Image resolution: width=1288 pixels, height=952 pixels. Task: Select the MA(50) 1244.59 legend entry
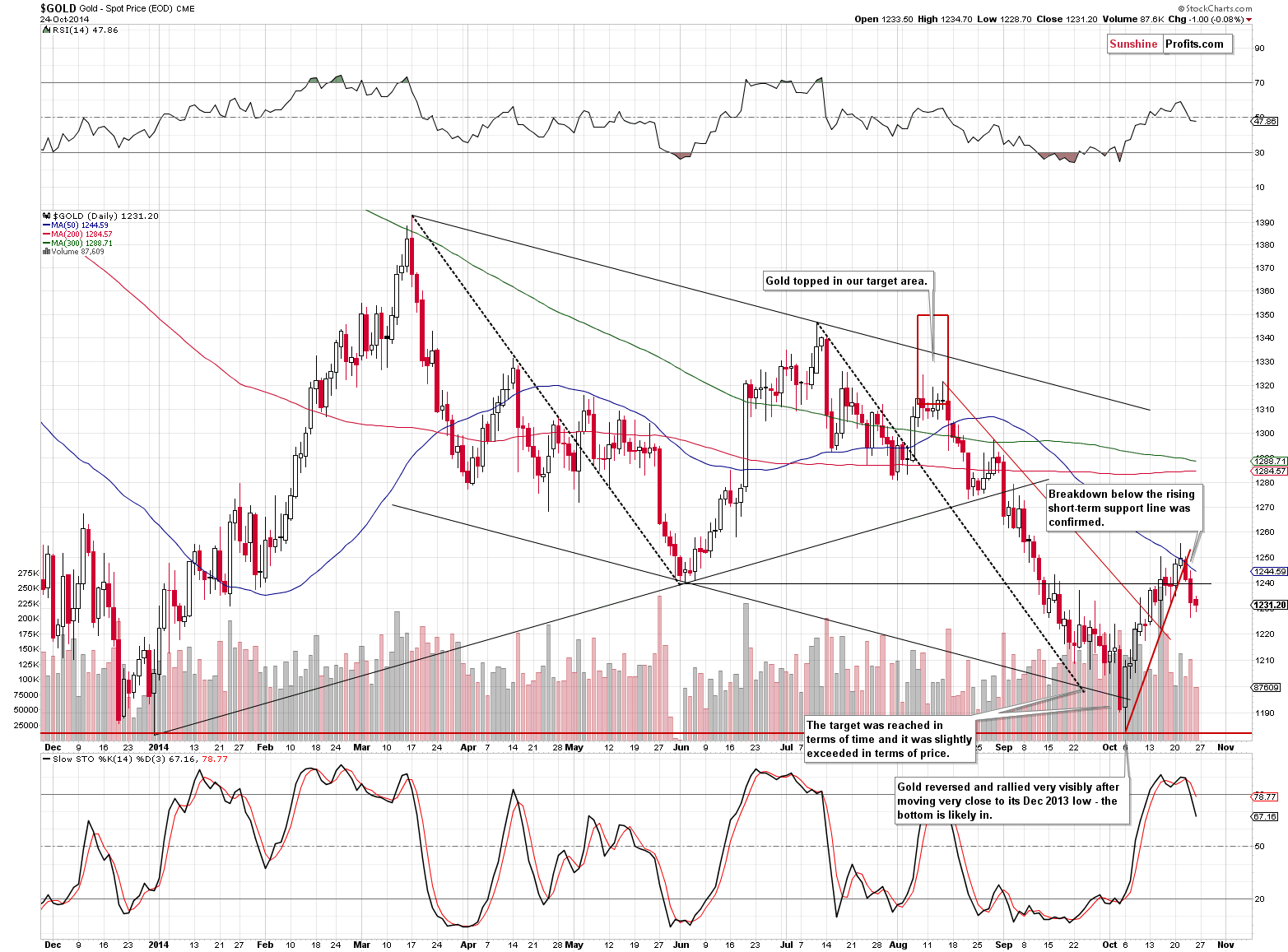75,225
